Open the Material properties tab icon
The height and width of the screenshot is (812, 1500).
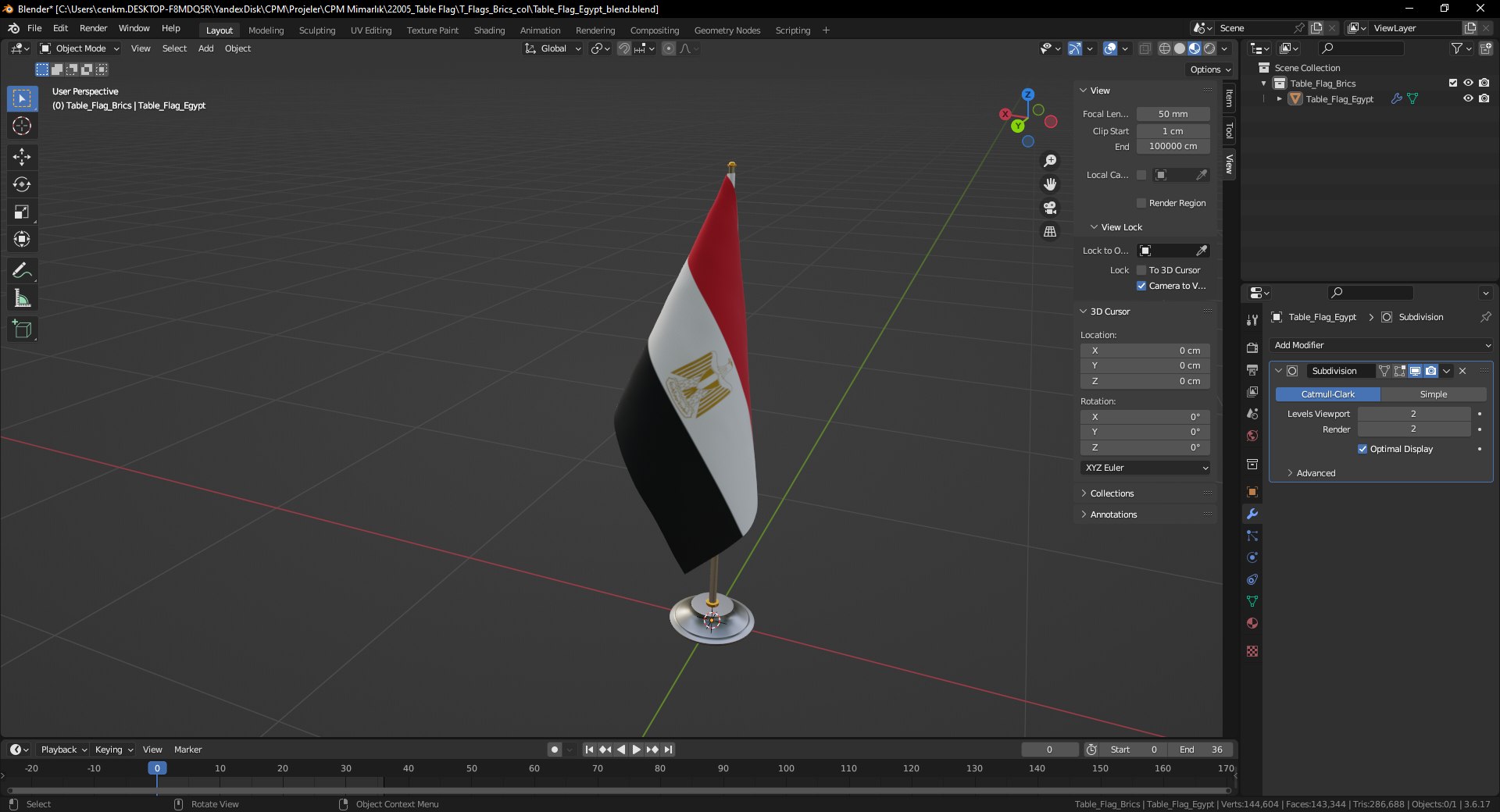(1252, 623)
